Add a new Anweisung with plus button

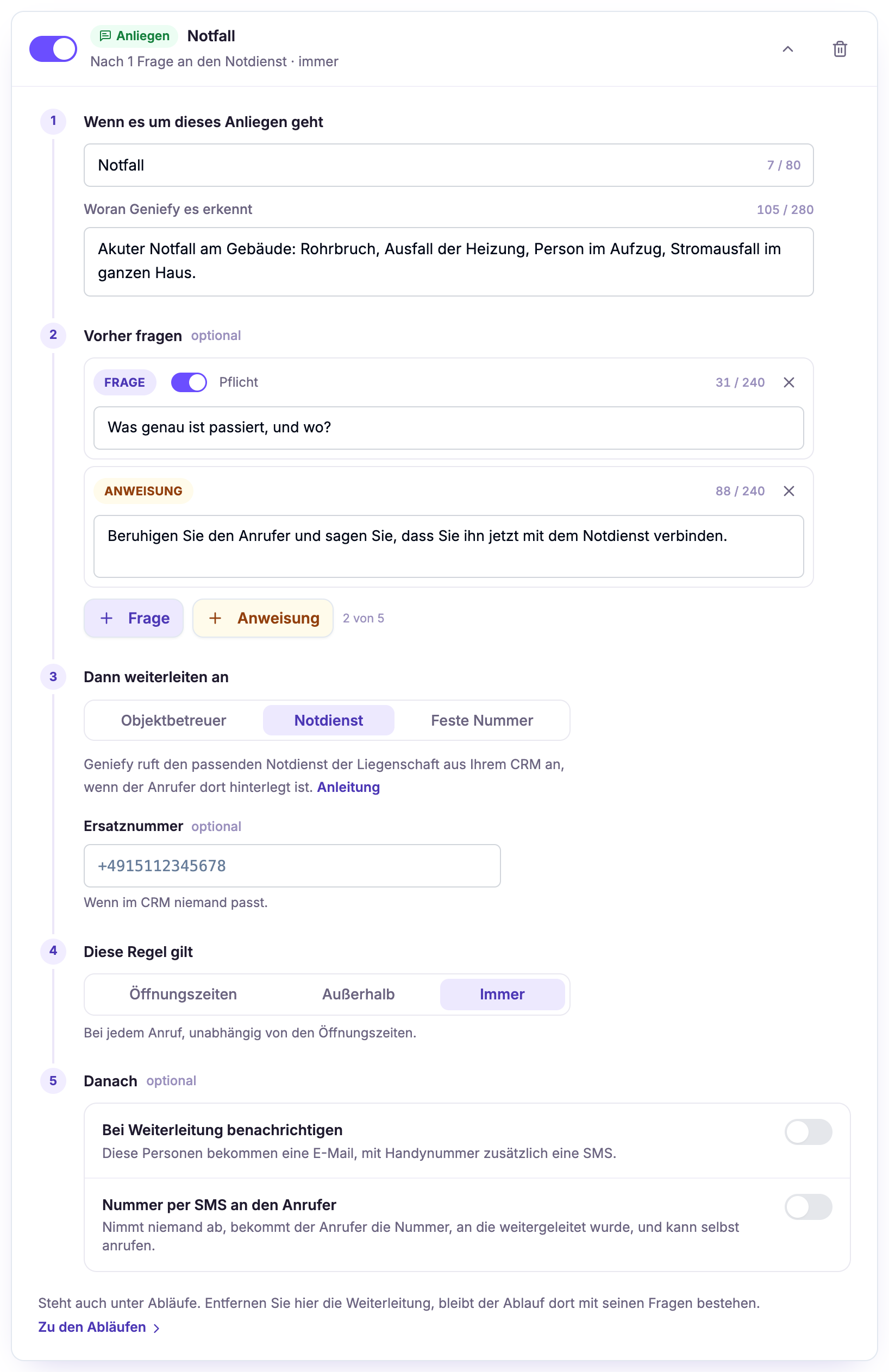263,618
